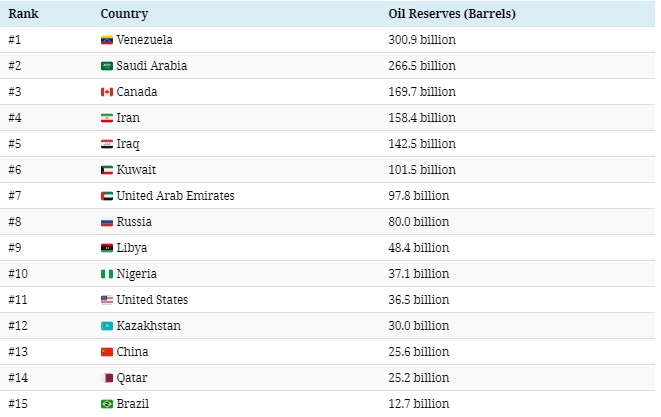Click the Brazil flag icon
Viewport: 661px width, 417px height.
(x=107, y=404)
